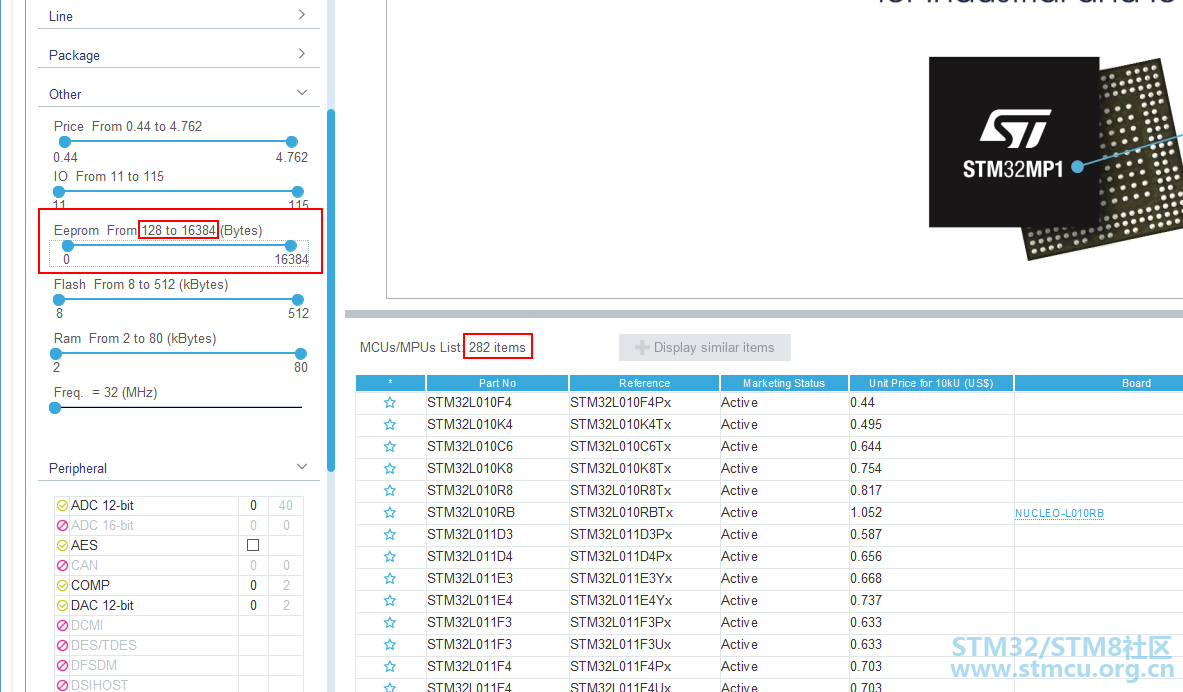Select STM32L011E3Yx reference cell

[x=644, y=579]
